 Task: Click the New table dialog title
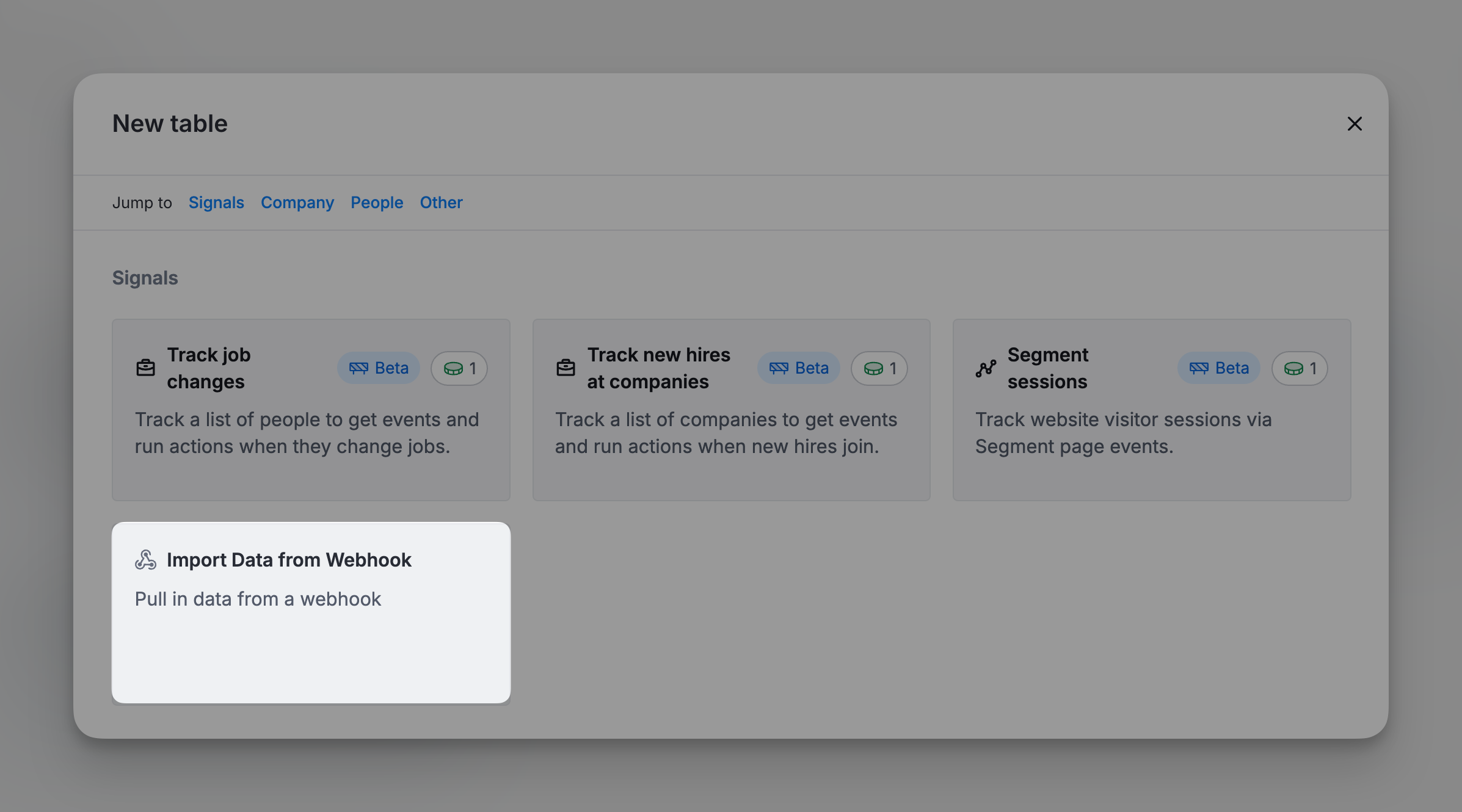pos(170,124)
